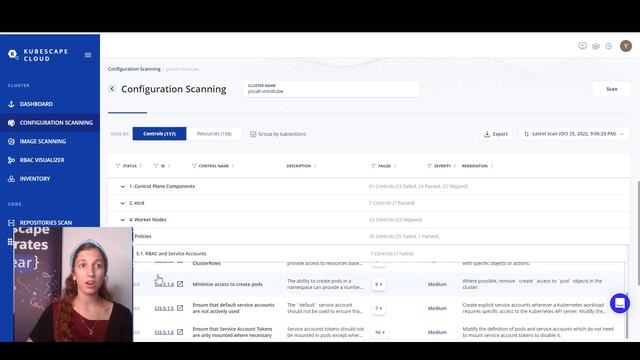Open the video tutorial icon in header
The image size is (640, 360).
point(582,46)
